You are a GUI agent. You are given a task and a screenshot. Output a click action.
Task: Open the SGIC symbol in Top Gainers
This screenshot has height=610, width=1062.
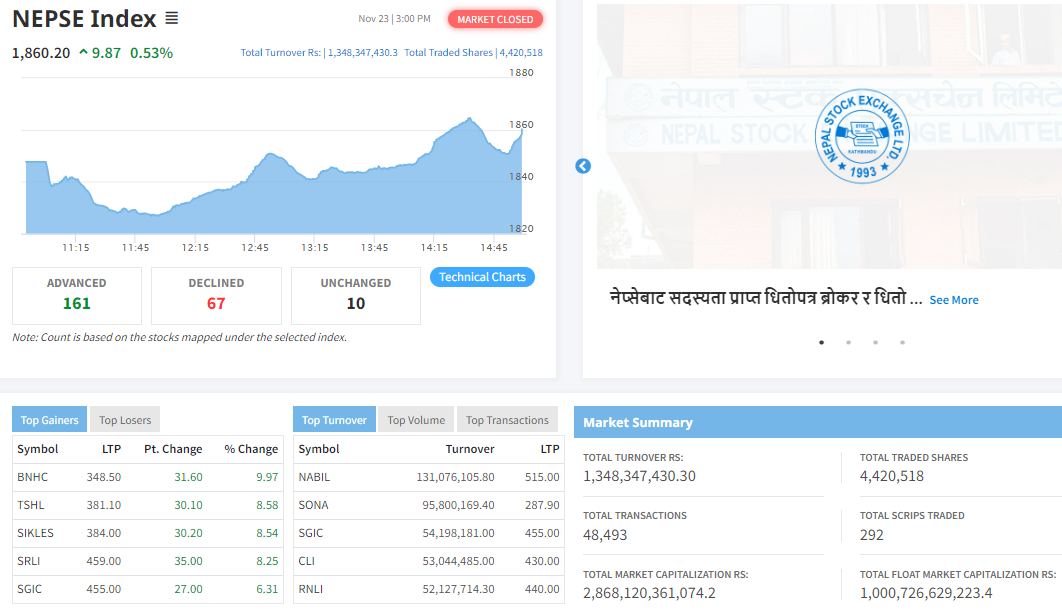pyautogui.click(x=30, y=589)
